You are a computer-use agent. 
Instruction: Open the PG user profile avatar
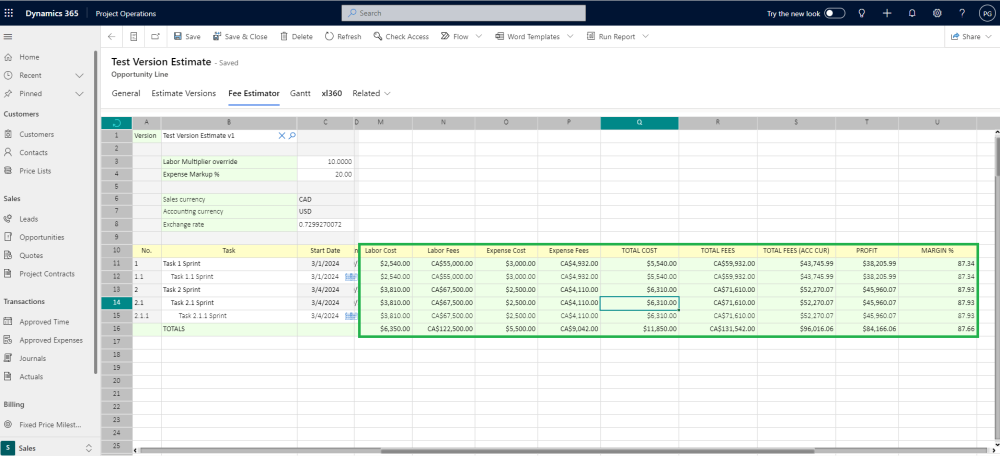tap(987, 13)
